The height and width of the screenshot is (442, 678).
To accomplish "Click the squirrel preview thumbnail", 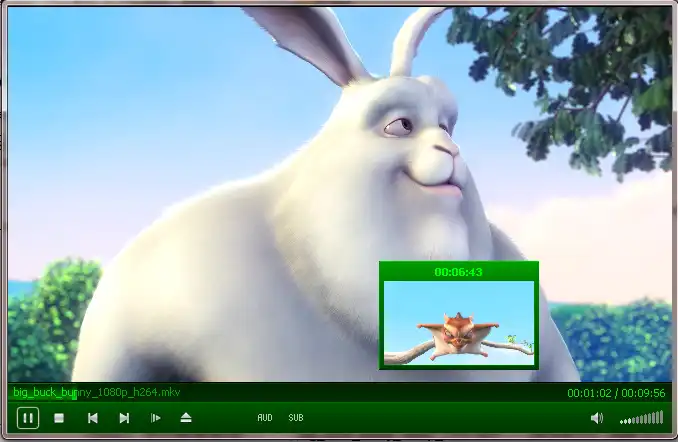I will (x=459, y=323).
